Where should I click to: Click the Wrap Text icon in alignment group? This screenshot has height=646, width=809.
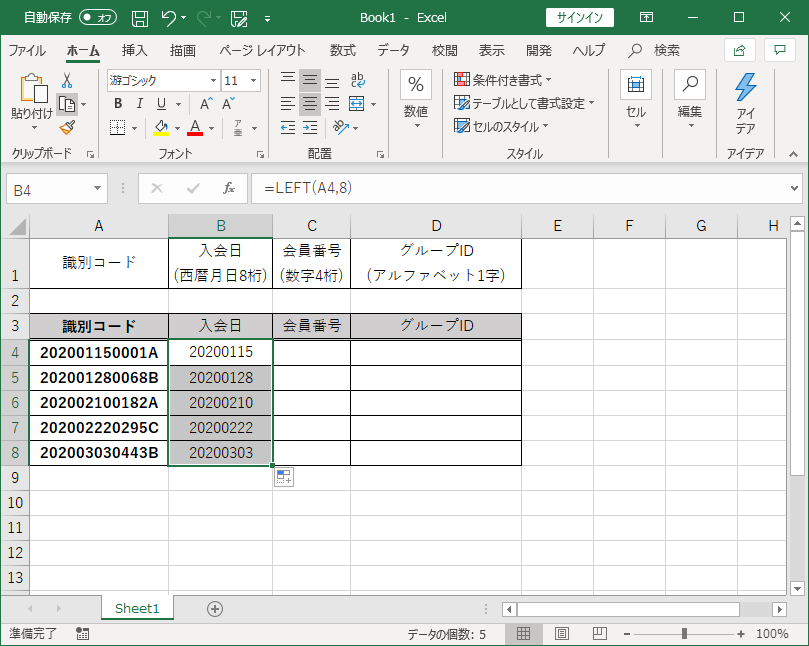pyautogui.click(x=358, y=81)
